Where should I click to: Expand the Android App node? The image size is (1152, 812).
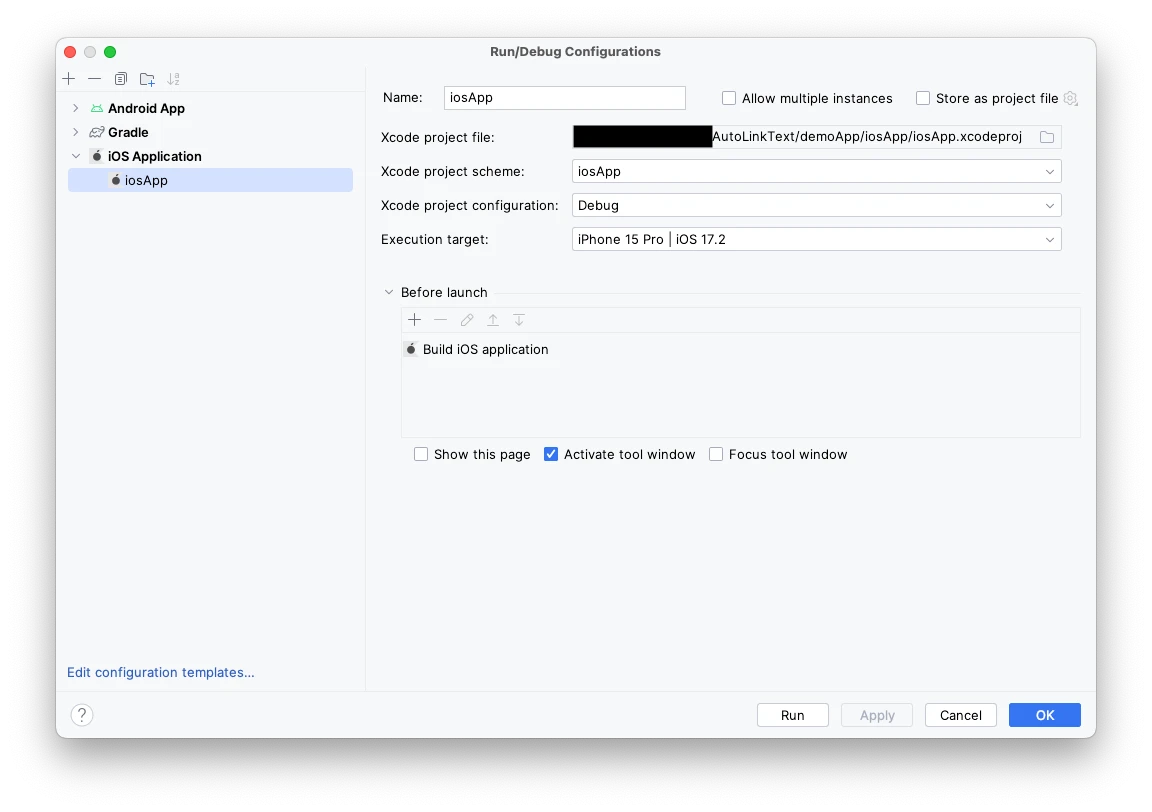(x=75, y=108)
